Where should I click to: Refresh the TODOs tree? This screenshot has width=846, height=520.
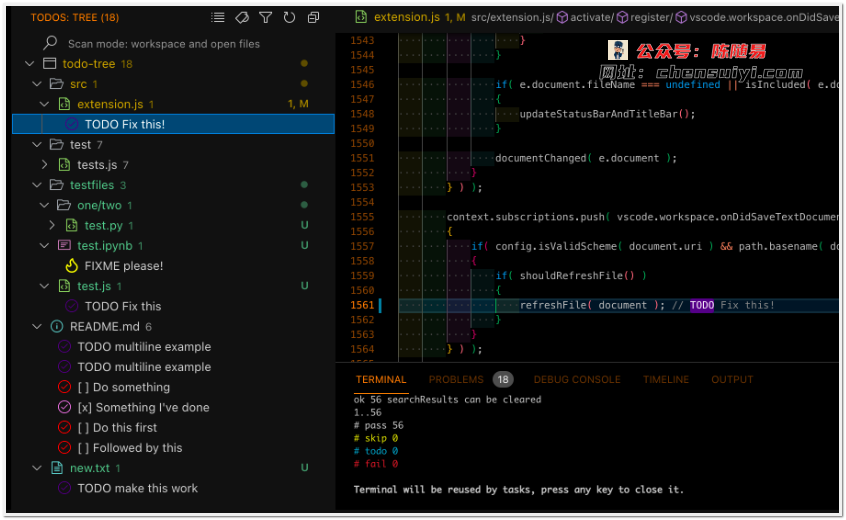[x=289, y=18]
